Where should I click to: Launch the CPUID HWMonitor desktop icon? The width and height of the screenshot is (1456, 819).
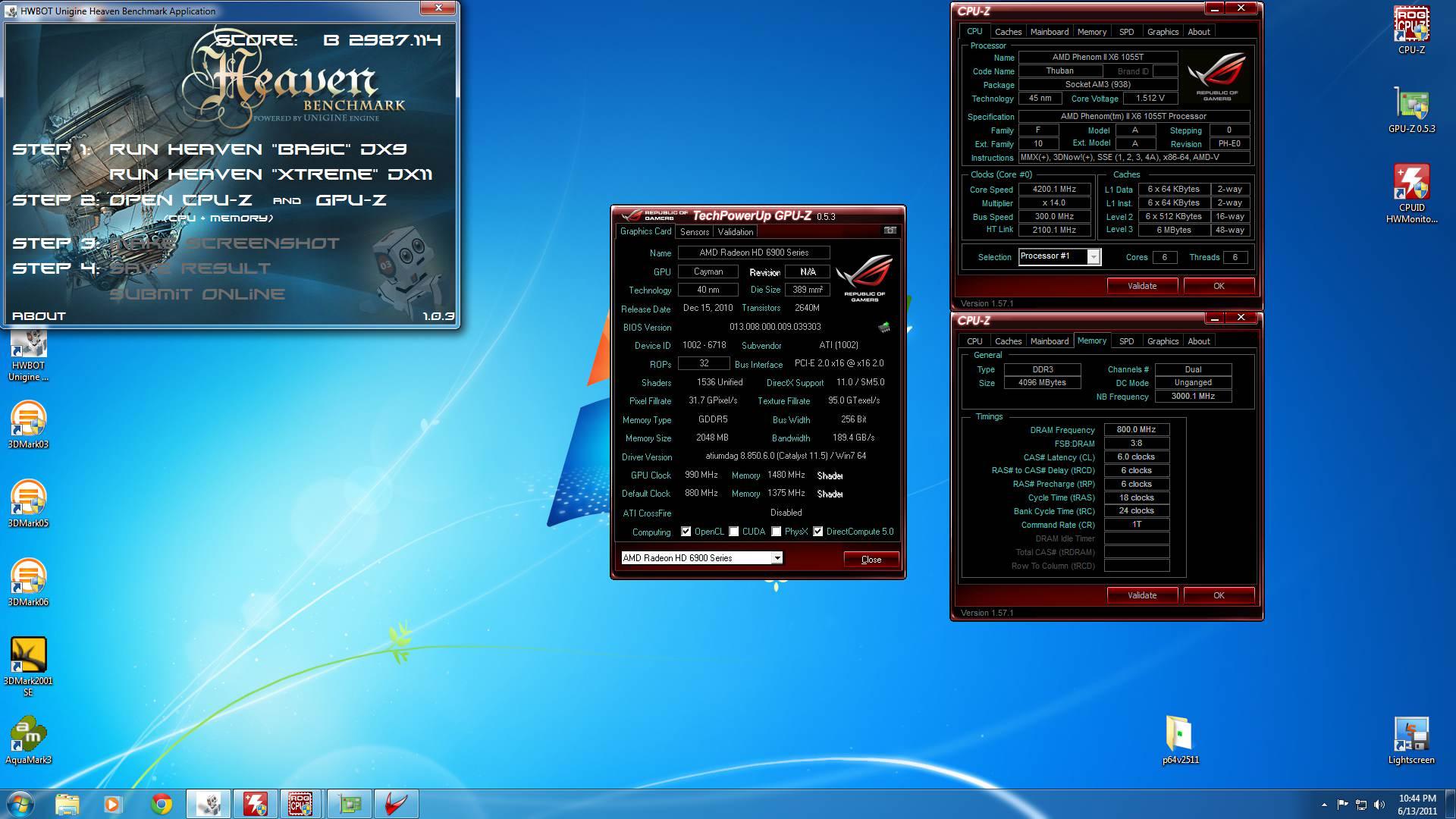[1411, 194]
